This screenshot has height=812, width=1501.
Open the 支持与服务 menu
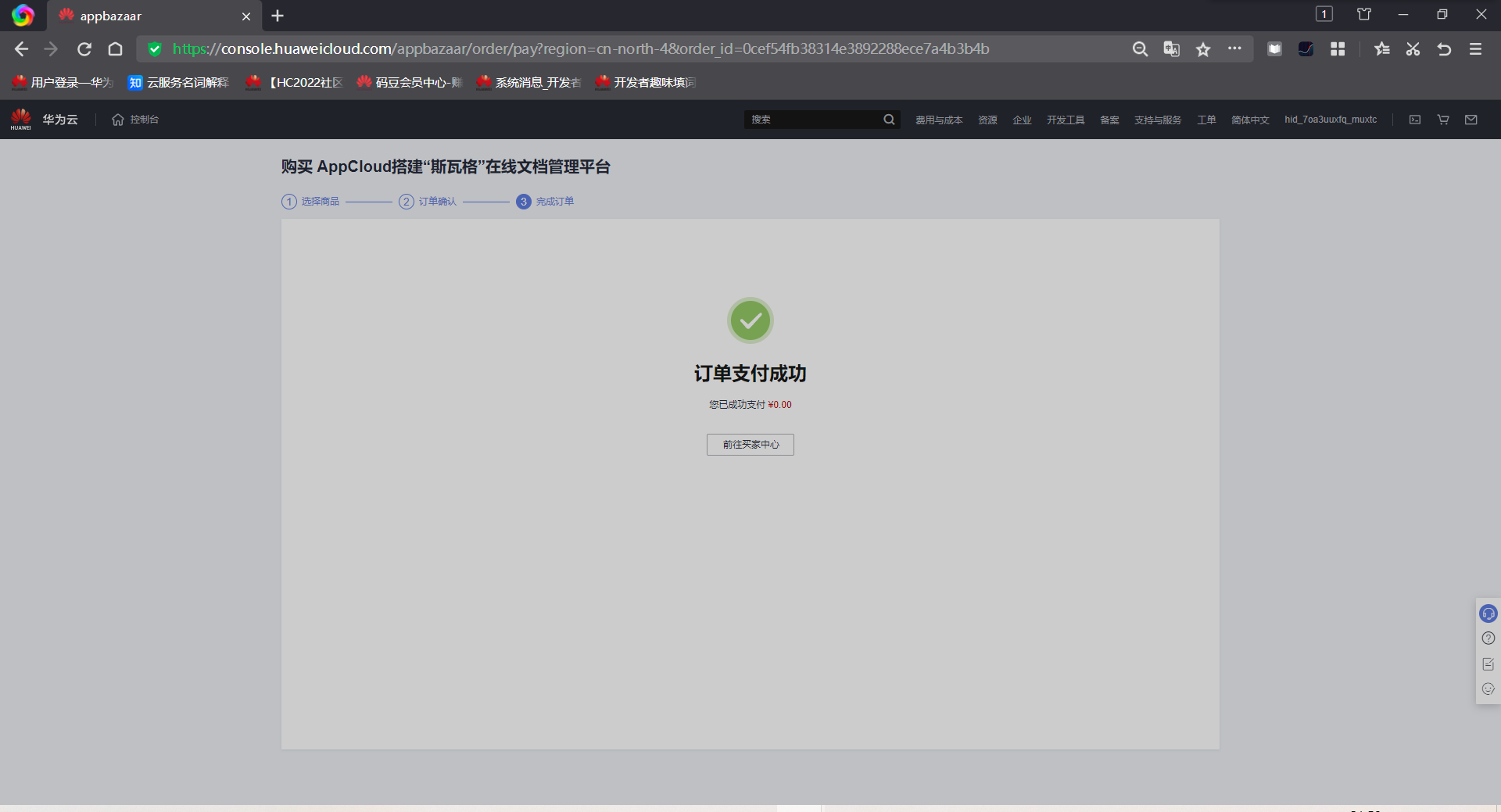click(x=1158, y=120)
